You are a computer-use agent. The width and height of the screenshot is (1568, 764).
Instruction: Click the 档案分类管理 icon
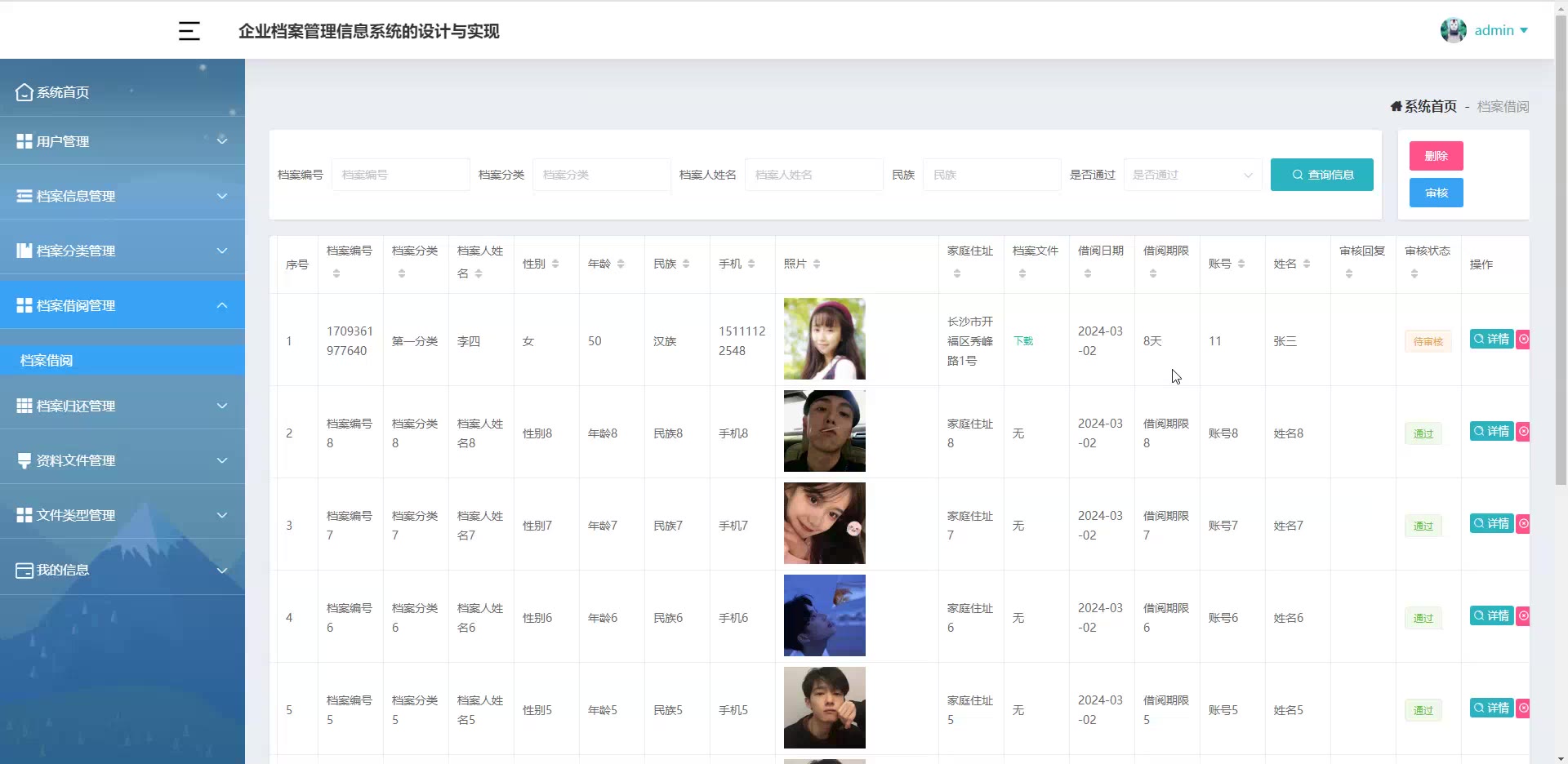[x=24, y=251]
